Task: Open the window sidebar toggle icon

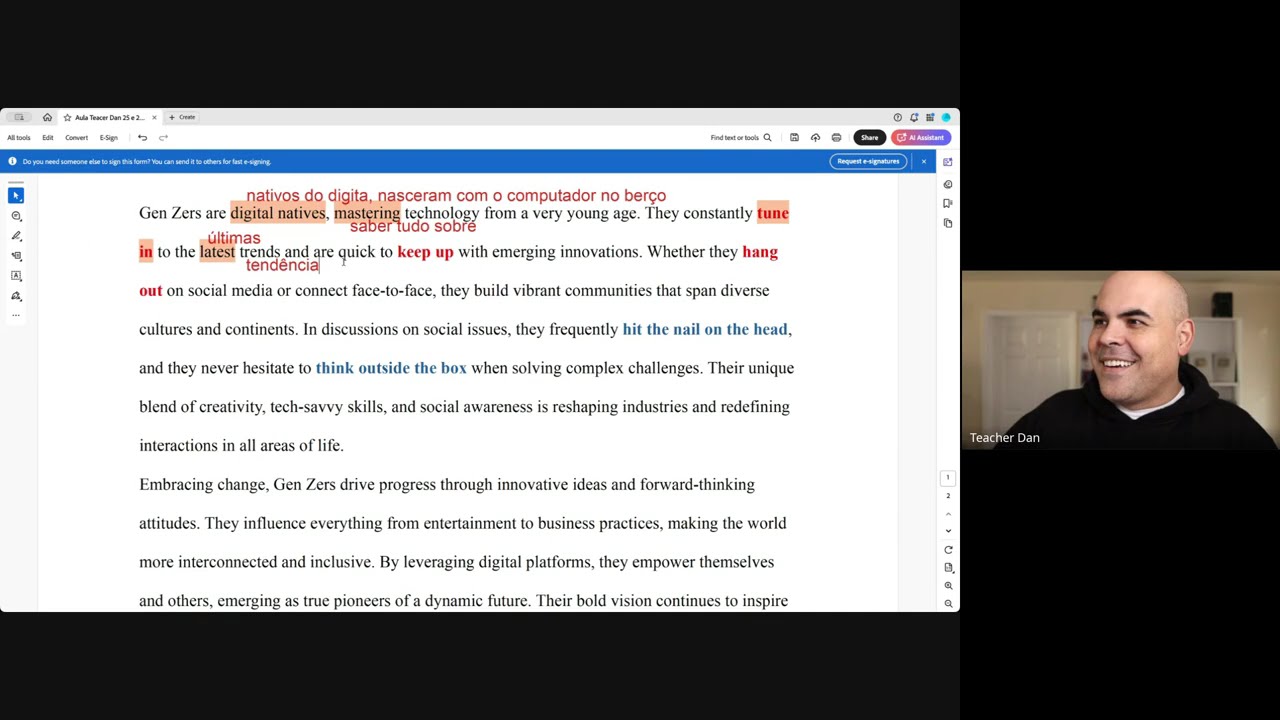Action: tap(18, 117)
